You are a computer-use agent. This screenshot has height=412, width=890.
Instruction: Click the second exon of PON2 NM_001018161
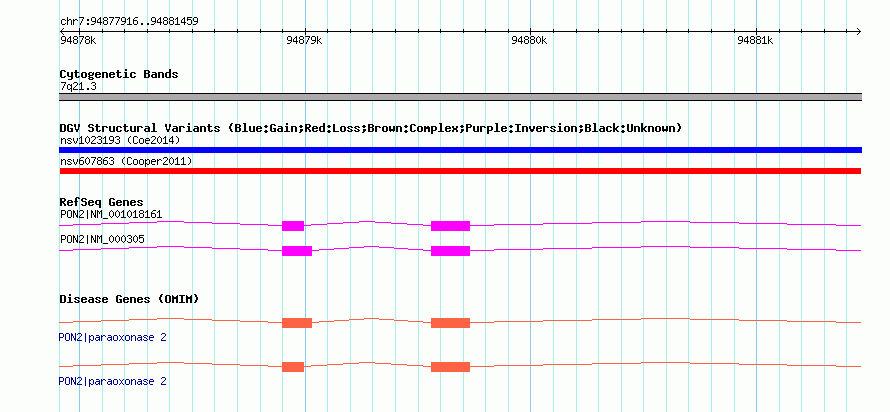pyautogui.click(x=451, y=226)
